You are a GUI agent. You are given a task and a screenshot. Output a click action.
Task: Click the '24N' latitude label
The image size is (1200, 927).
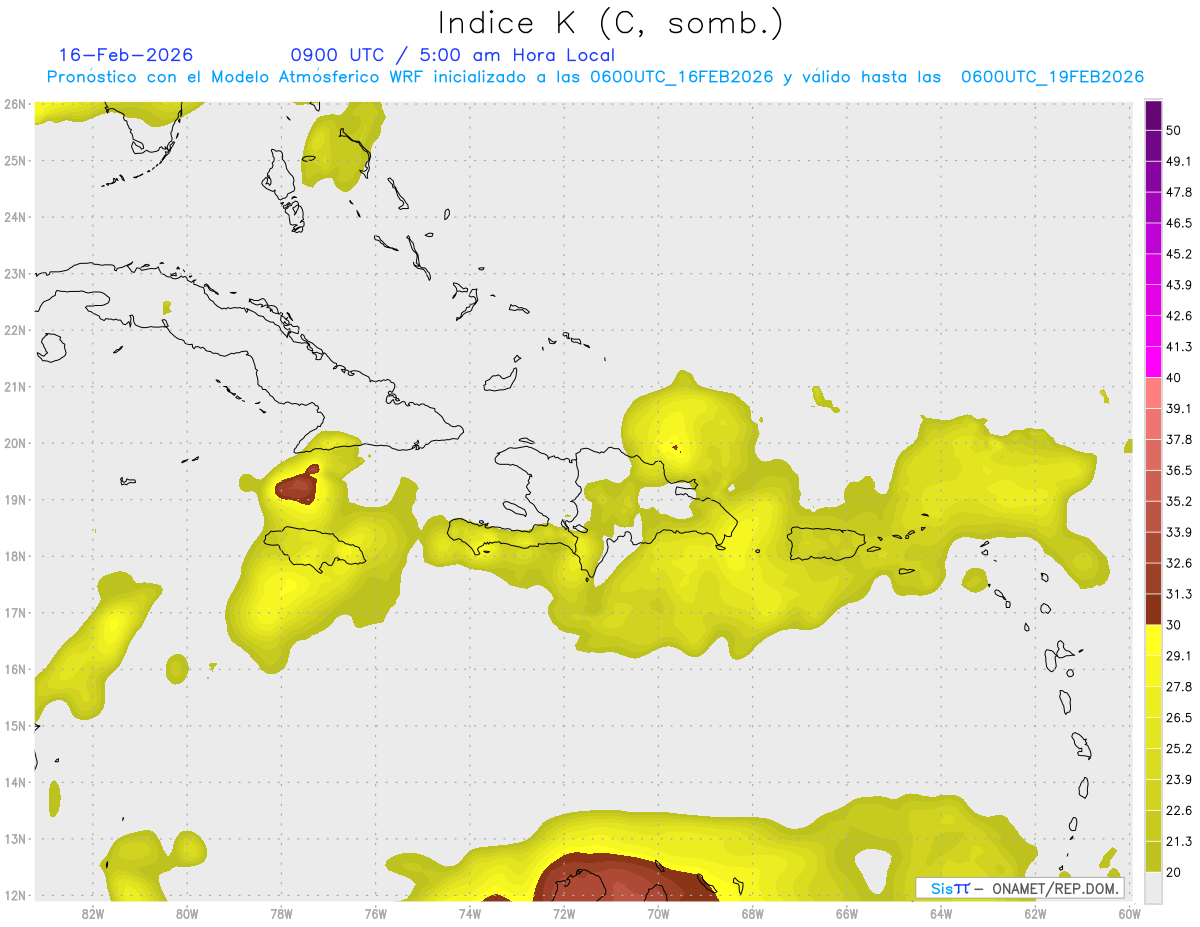(15, 217)
